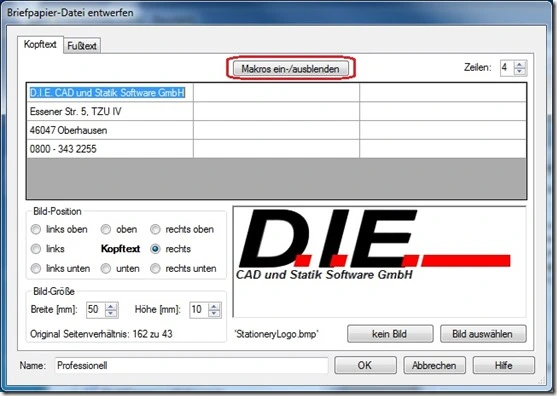Viewport: 557px width, 396px height.
Task: Click 'StationeryLogo.bmp' file name text
Action: [277, 334]
